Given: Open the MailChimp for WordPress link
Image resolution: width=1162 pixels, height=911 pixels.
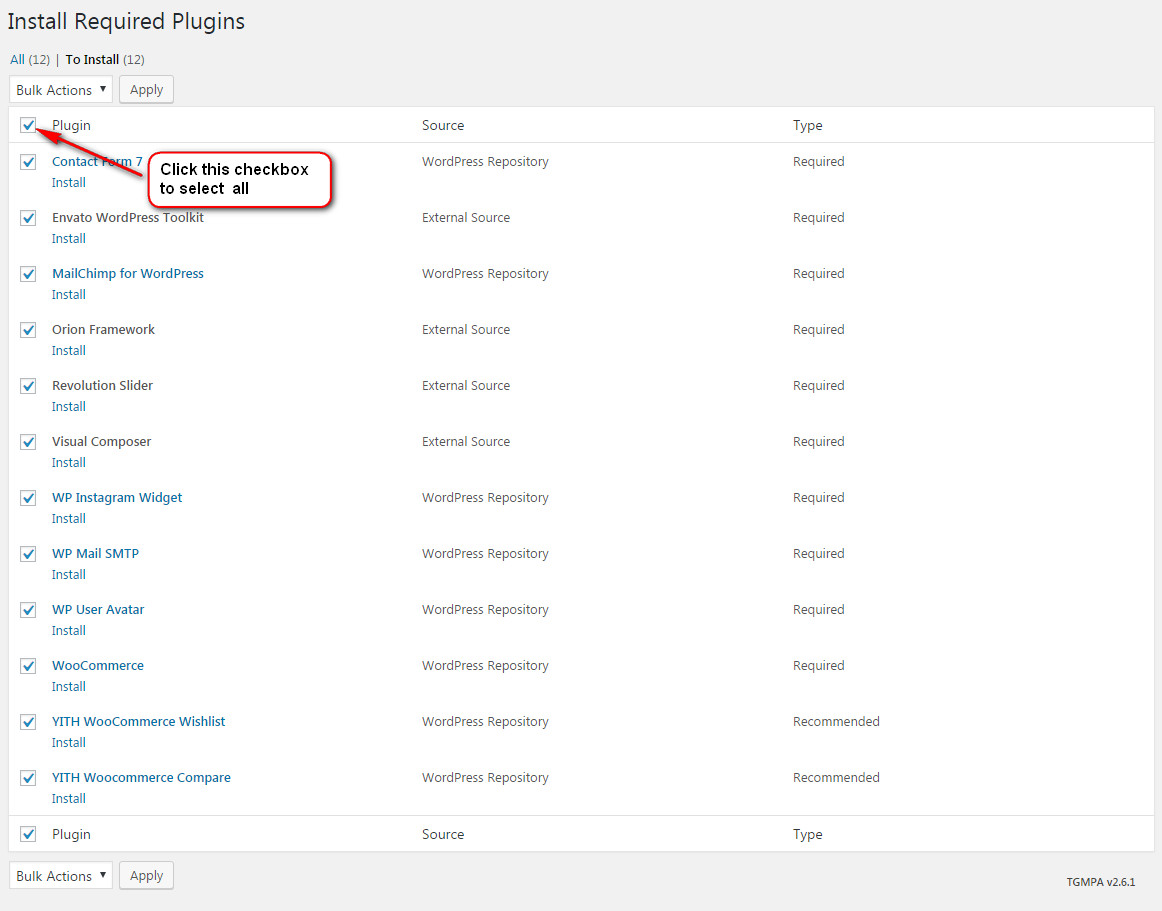Looking at the screenshot, I should point(127,274).
